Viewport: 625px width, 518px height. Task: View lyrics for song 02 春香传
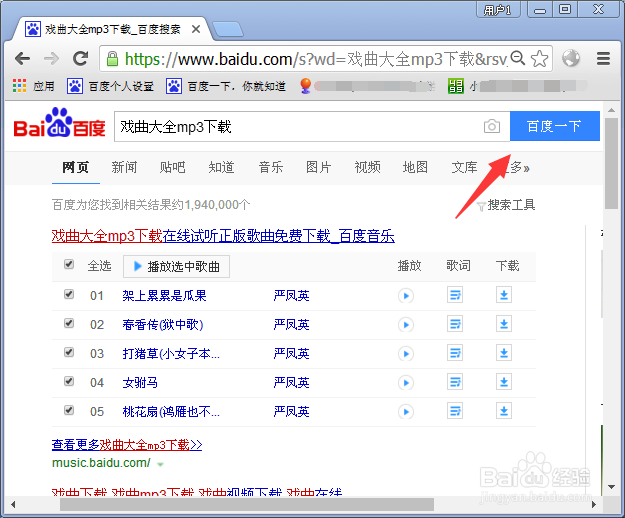455,324
